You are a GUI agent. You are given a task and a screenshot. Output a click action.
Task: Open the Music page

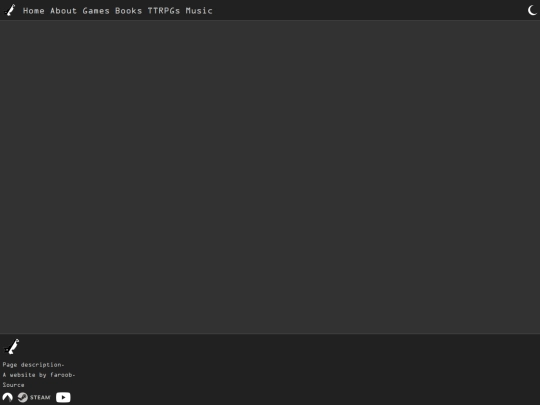199,11
